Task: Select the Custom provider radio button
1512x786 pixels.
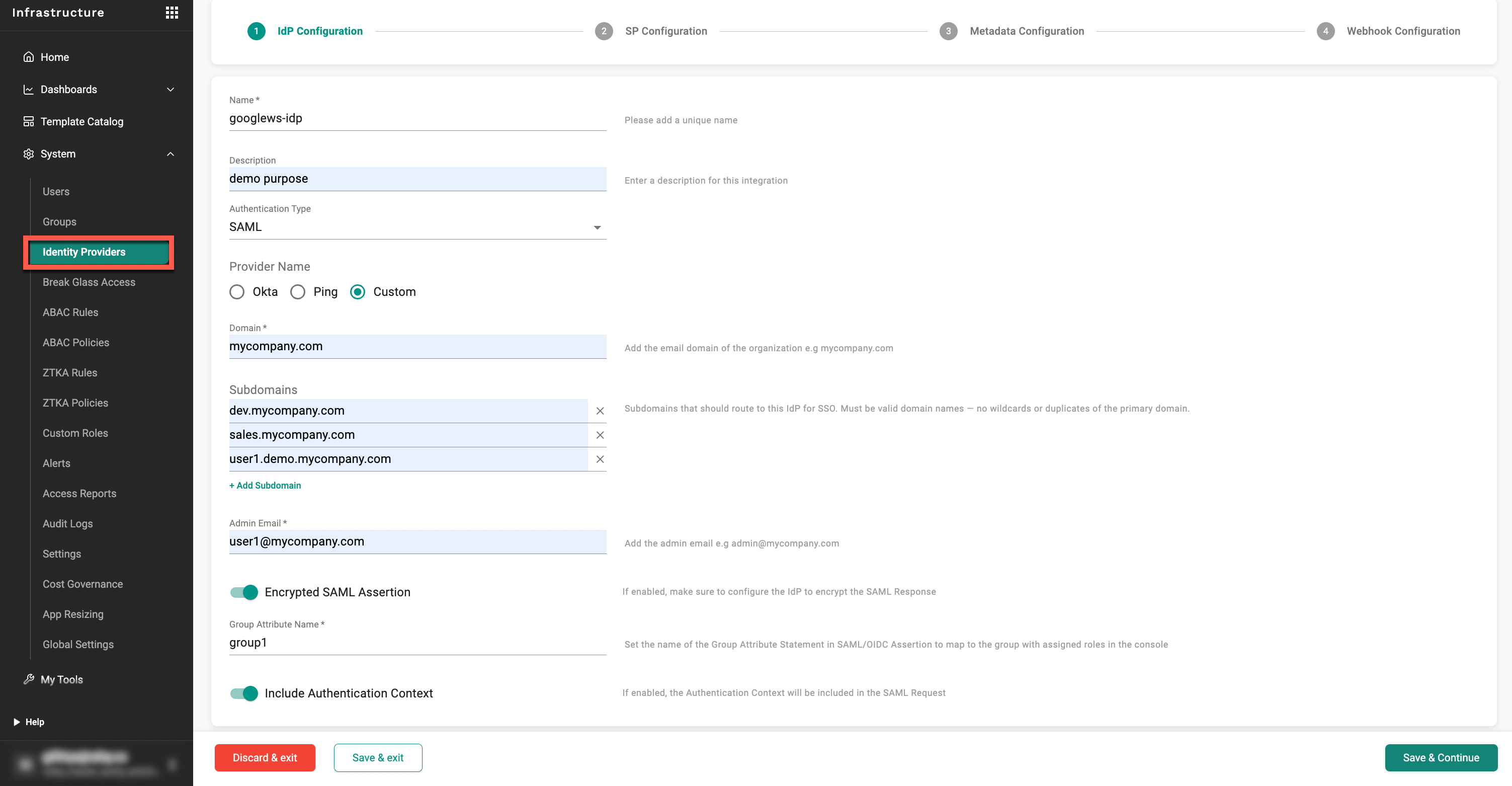Action: point(358,292)
